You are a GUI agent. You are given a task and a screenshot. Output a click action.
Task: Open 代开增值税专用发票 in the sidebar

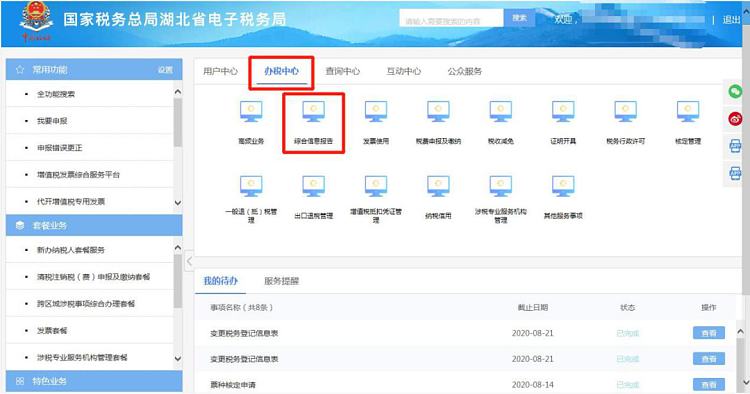(x=71, y=201)
